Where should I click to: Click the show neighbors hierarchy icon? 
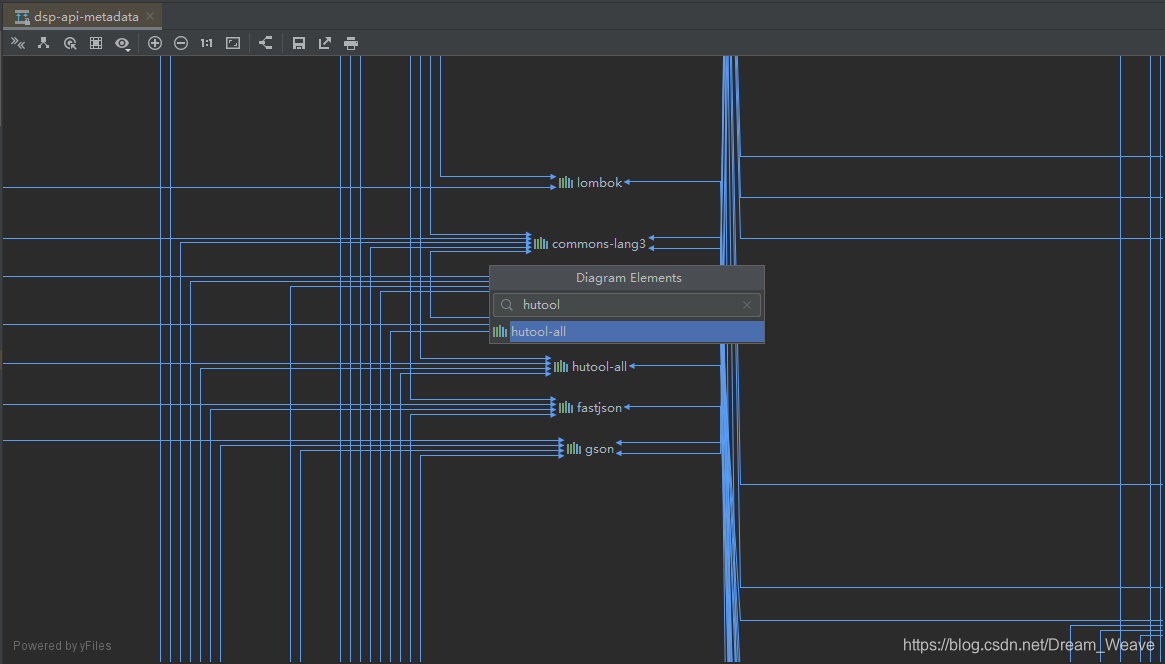click(x=44, y=43)
